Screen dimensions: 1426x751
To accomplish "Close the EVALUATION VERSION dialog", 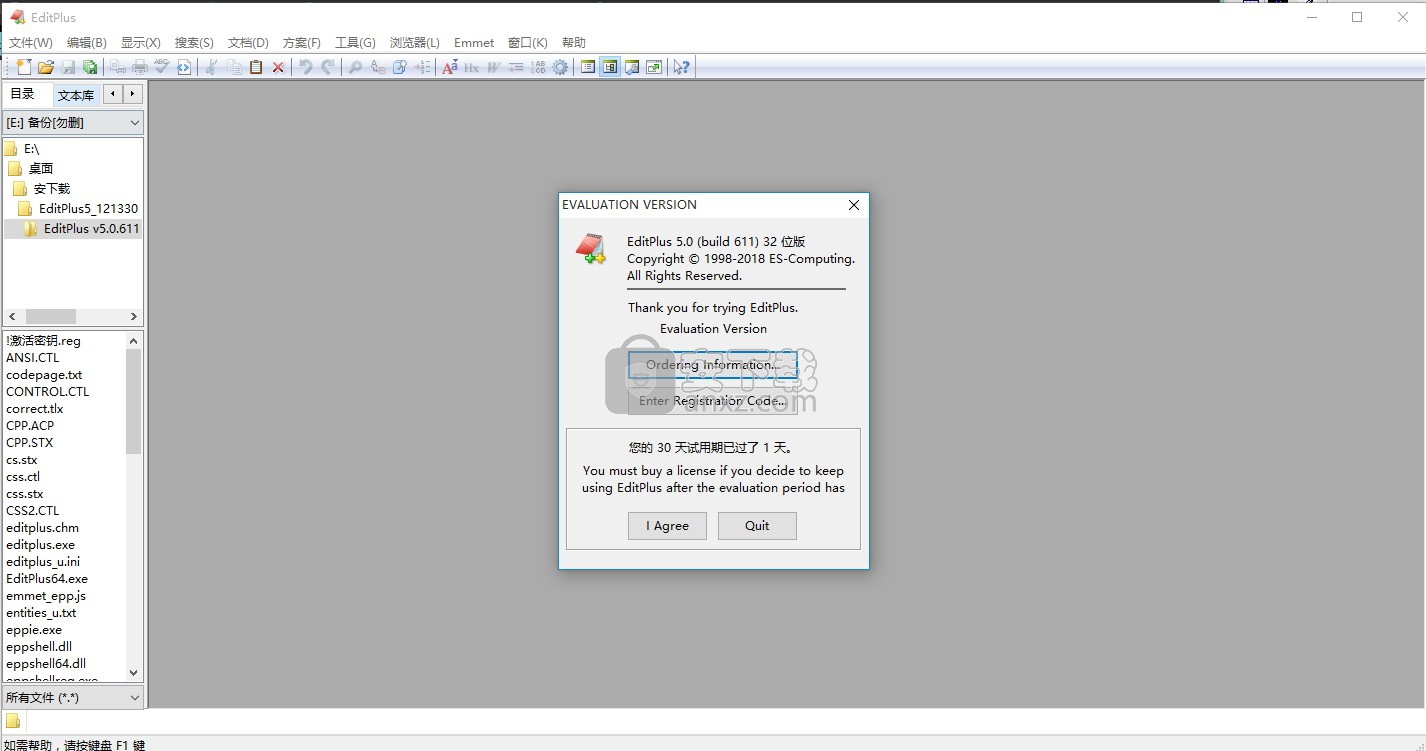I will click(854, 205).
